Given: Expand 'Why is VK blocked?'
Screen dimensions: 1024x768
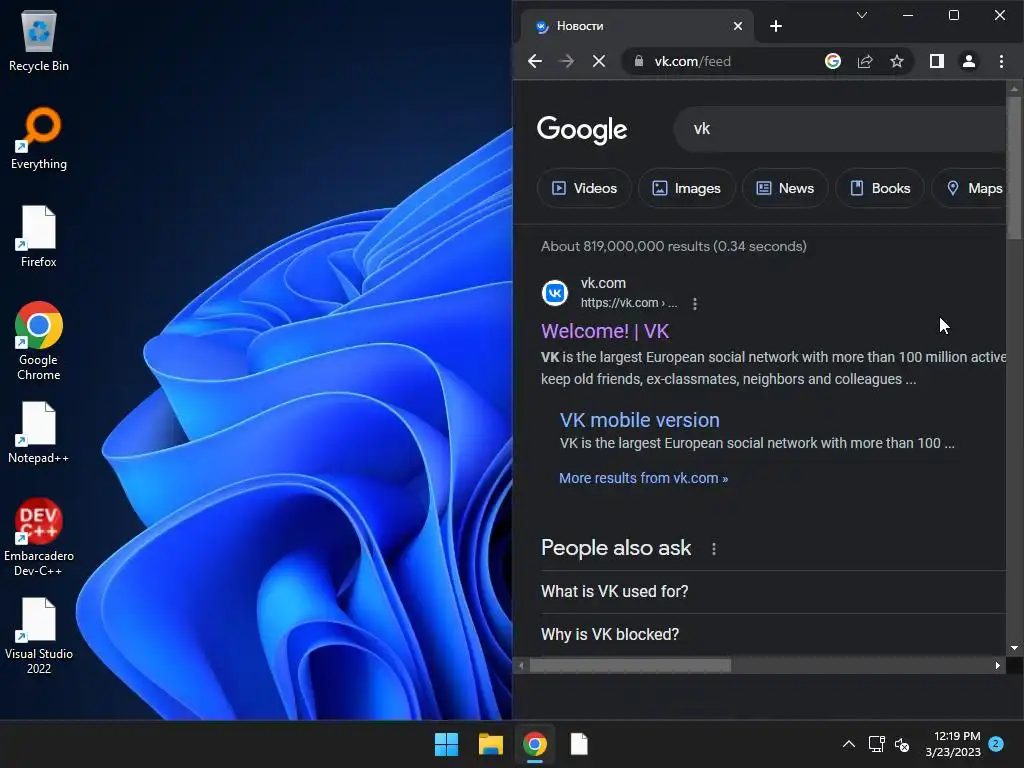Looking at the screenshot, I should 773,635.
